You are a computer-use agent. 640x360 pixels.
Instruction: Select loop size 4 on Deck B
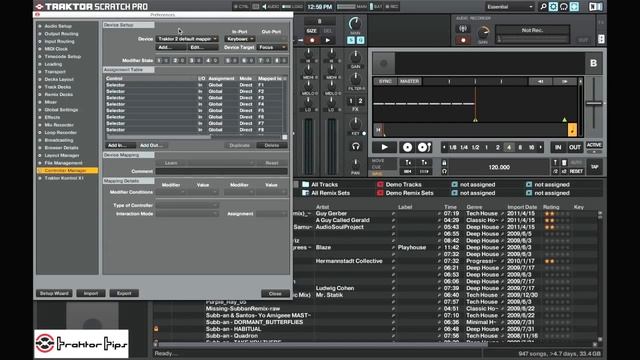(509, 147)
